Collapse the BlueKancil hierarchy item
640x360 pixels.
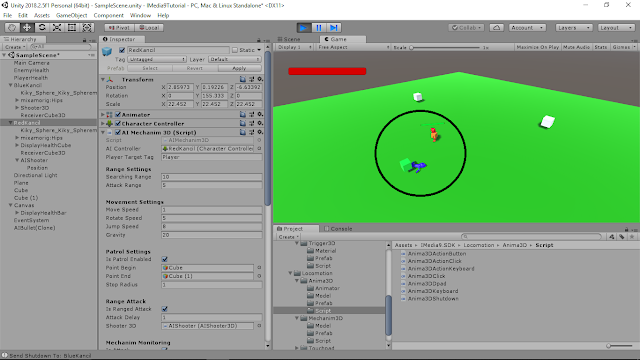11,85
